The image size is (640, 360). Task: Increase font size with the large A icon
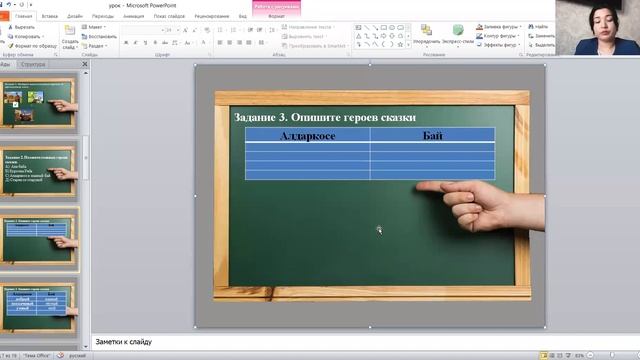point(185,30)
